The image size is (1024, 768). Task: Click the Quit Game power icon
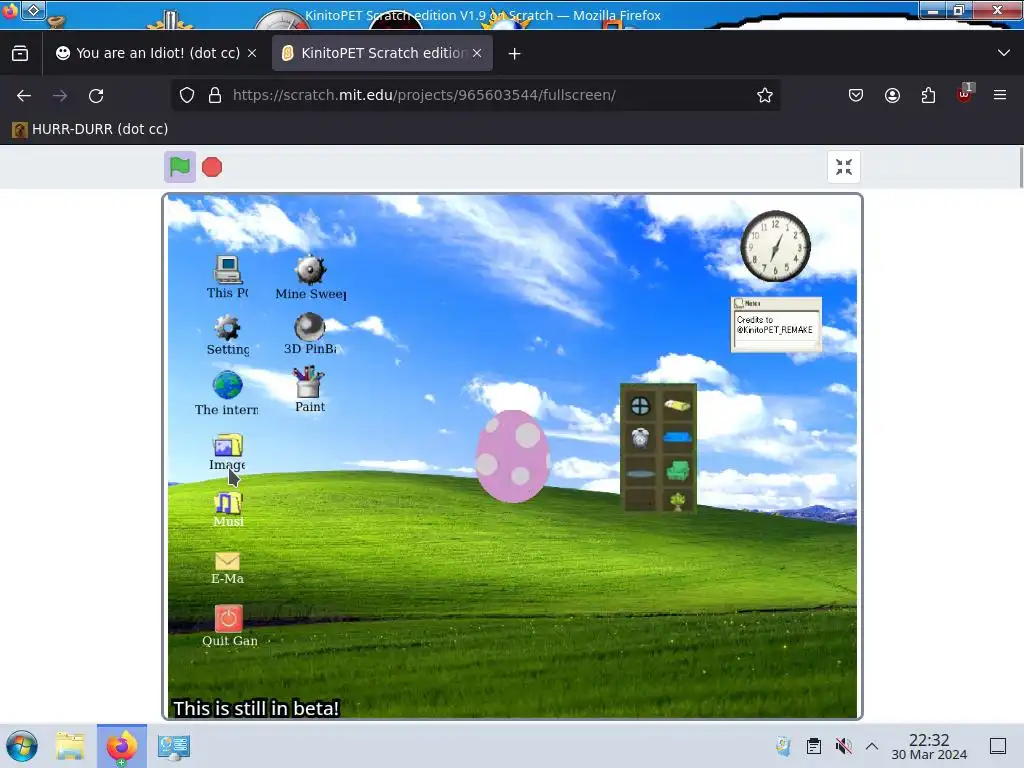tap(229, 626)
